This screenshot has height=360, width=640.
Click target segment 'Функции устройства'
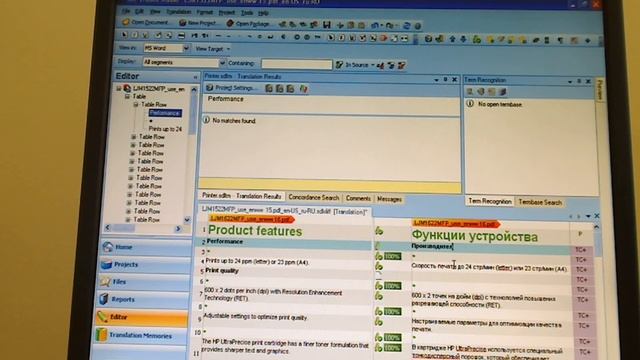coord(474,236)
